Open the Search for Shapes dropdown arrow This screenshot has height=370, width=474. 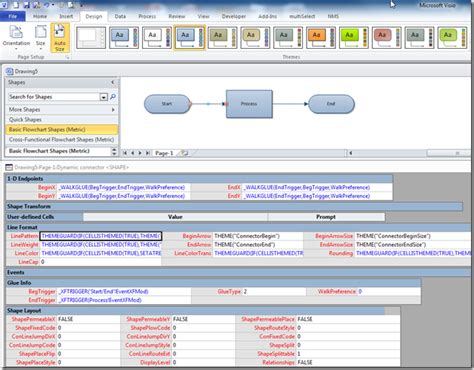pyautogui.click(x=104, y=97)
